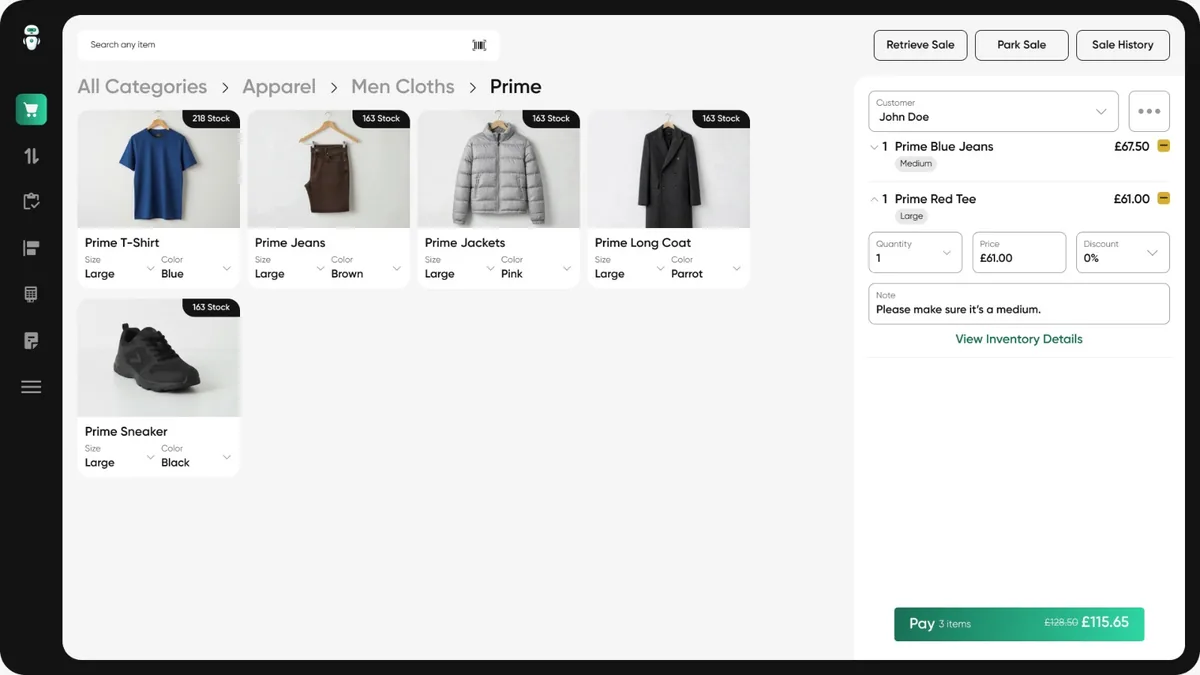This screenshot has height=675, width=1200.
Task: Open Prime Sneaker Color Black dropdown
Action: pos(196,456)
